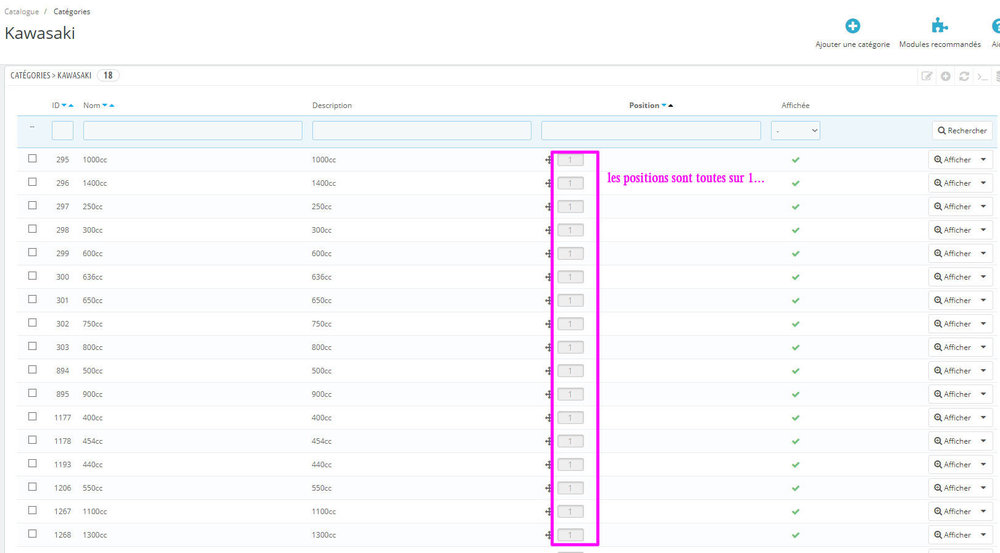Click the category name 440cc

[x=92, y=465]
